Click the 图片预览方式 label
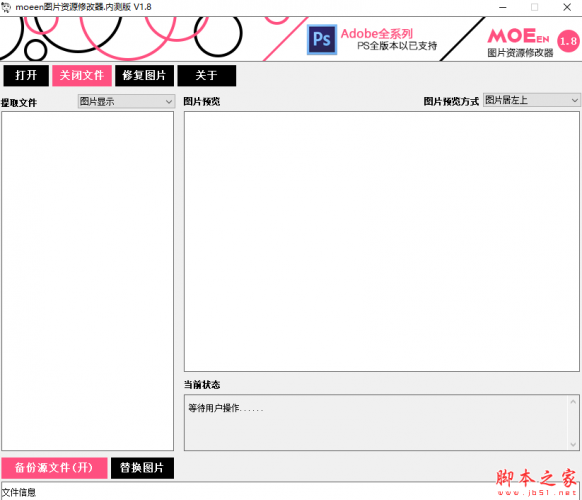582x500 pixels. (x=451, y=101)
